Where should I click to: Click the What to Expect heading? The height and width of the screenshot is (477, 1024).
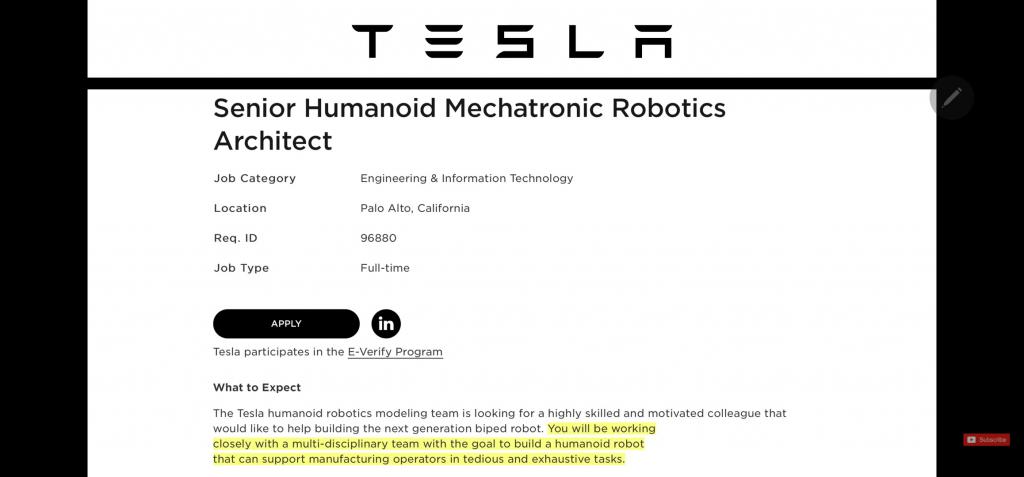point(257,387)
